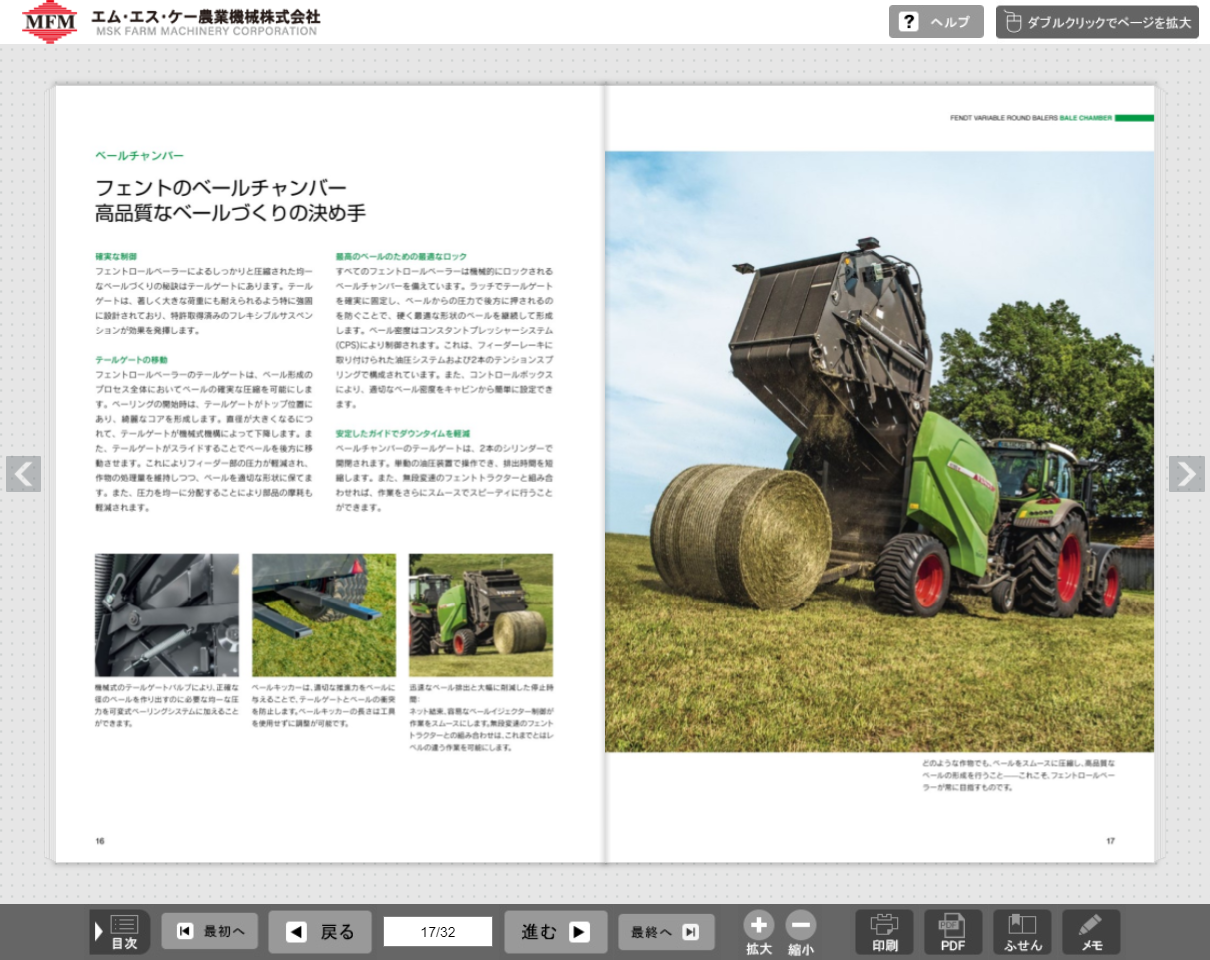The height and width of the screenshot is (960, 1210).
Task: Advance one page with 進む
Action: [555, 932]
